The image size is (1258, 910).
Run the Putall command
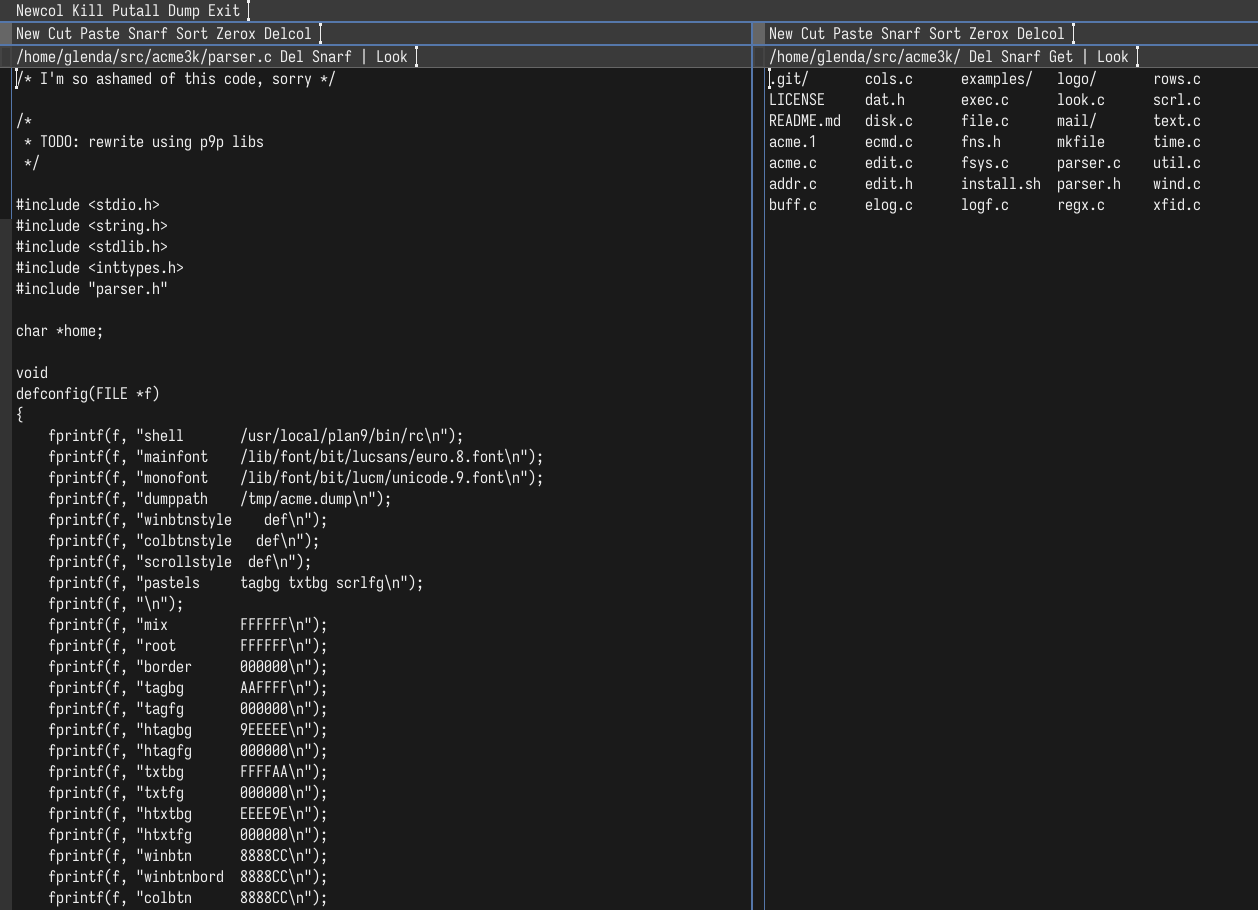[136, 11]
